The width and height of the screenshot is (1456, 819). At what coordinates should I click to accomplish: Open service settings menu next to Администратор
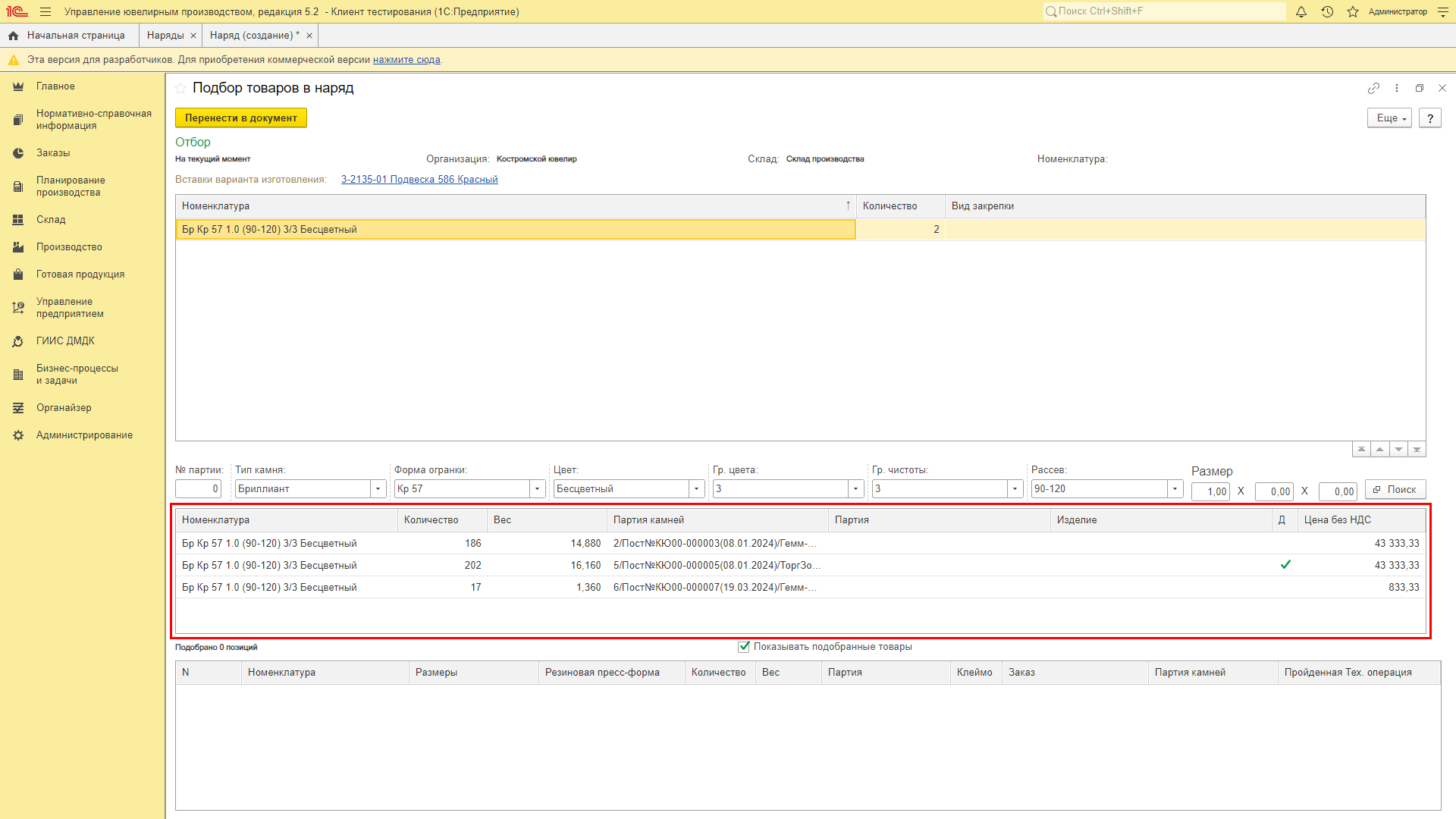click(1443, 11)
